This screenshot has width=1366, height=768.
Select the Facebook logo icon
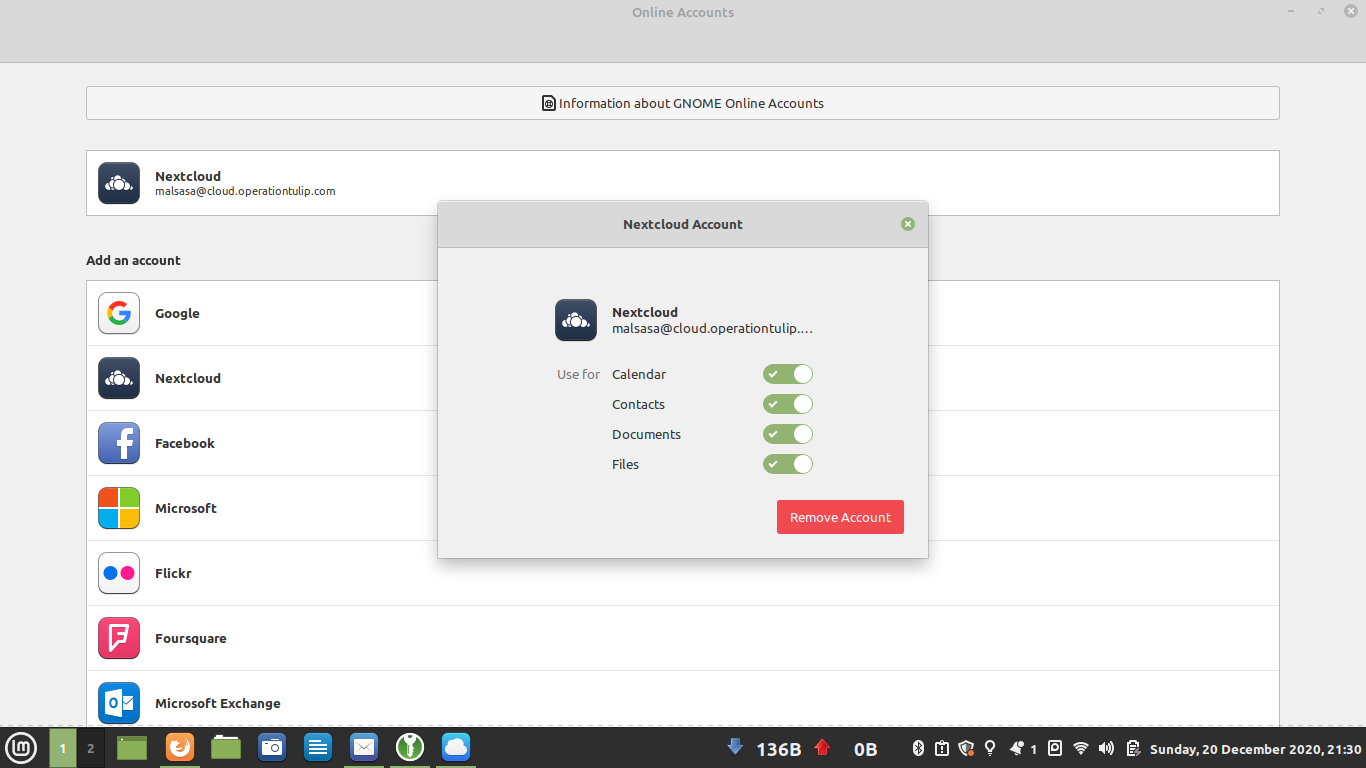point(119,443)
